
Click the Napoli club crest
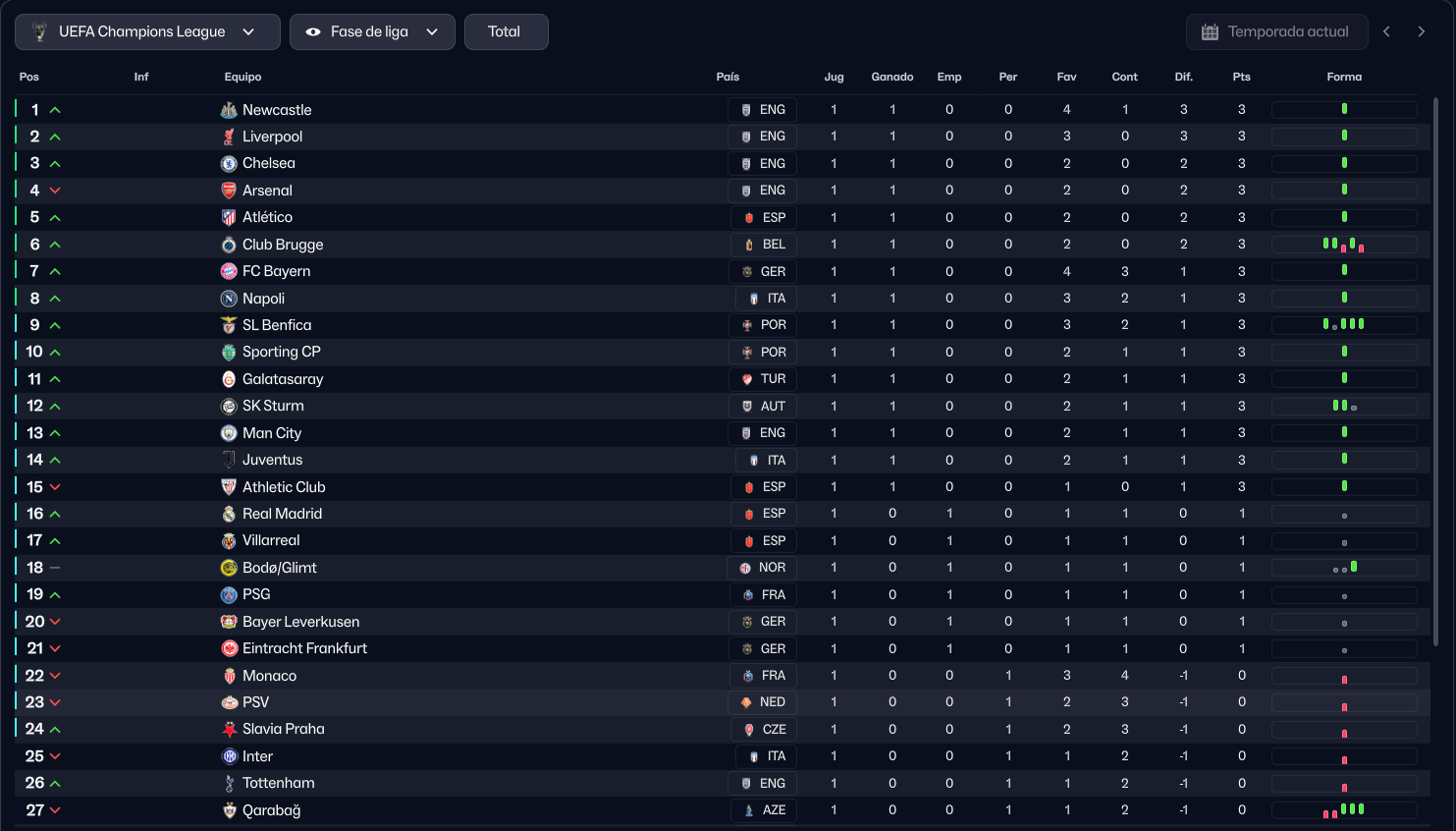pyautogui.click(x=229, y=299)
